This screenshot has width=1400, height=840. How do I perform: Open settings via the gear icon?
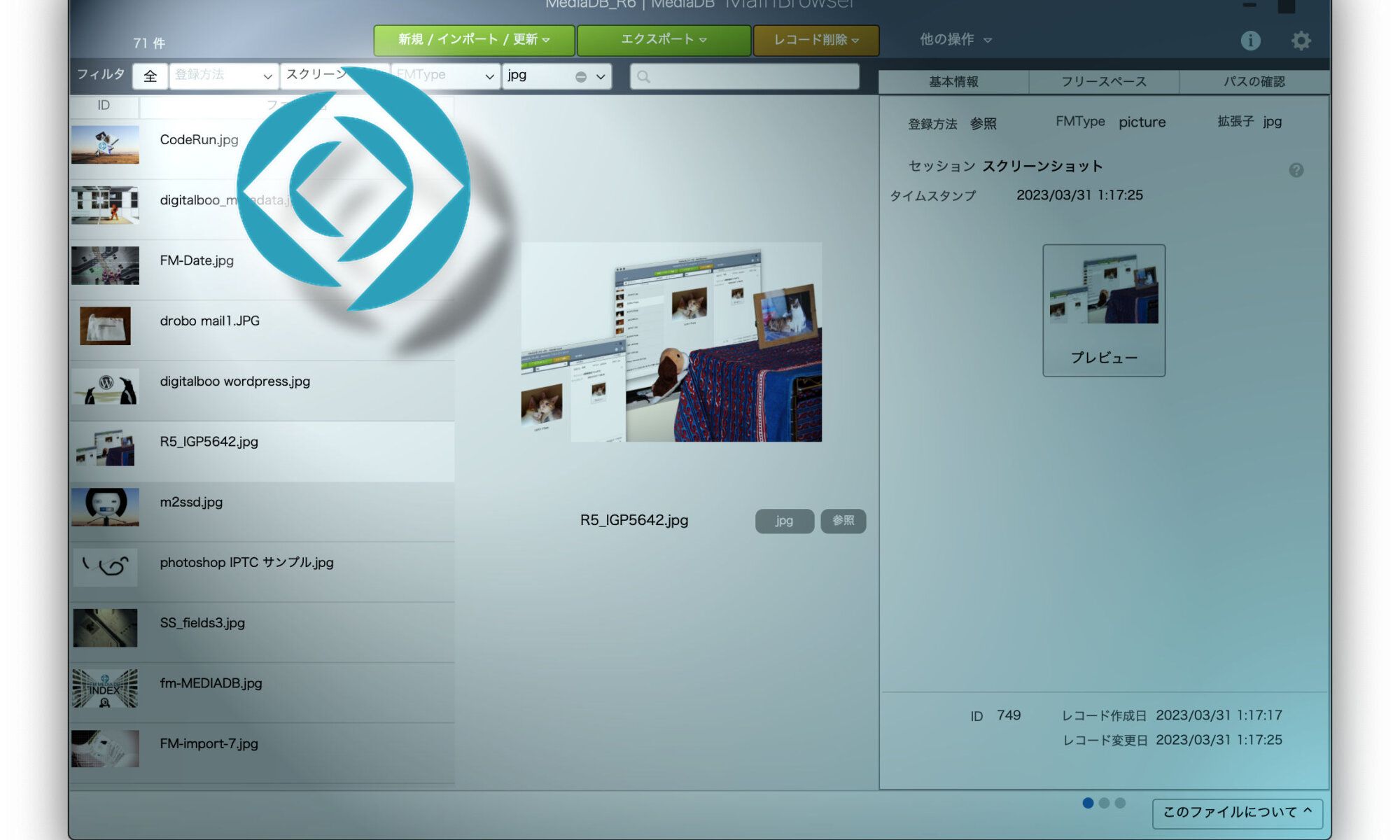tap(1301, 41)
